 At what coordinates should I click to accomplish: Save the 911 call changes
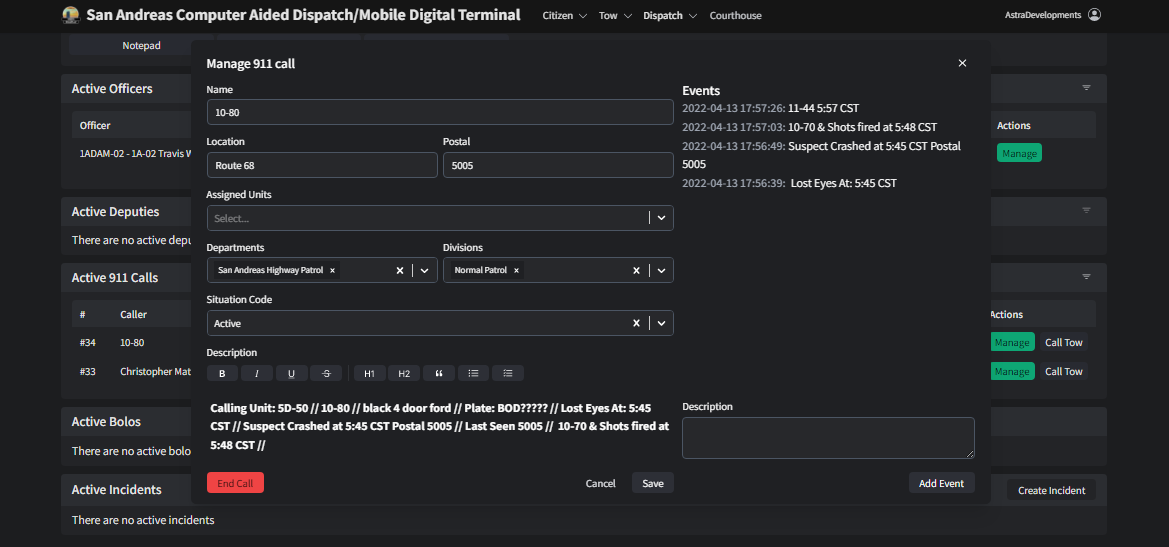click(x=652, y=483)
